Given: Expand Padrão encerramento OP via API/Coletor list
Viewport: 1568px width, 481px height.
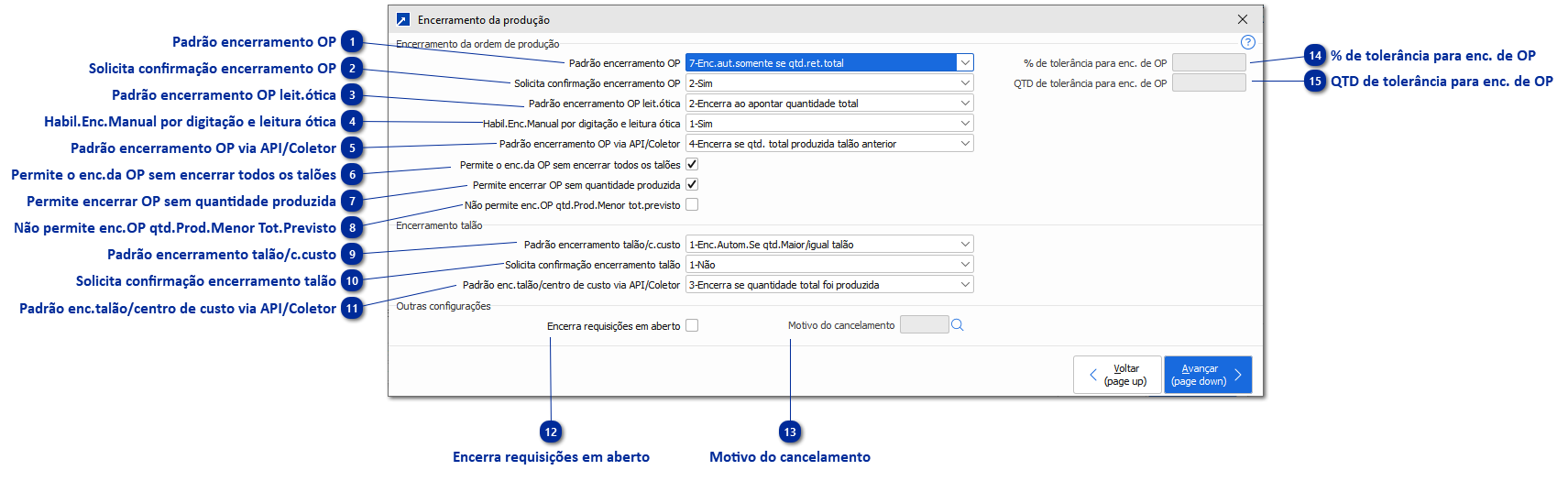Looking at the screenshot, I should pyautogui.click(x=965, y=144).
